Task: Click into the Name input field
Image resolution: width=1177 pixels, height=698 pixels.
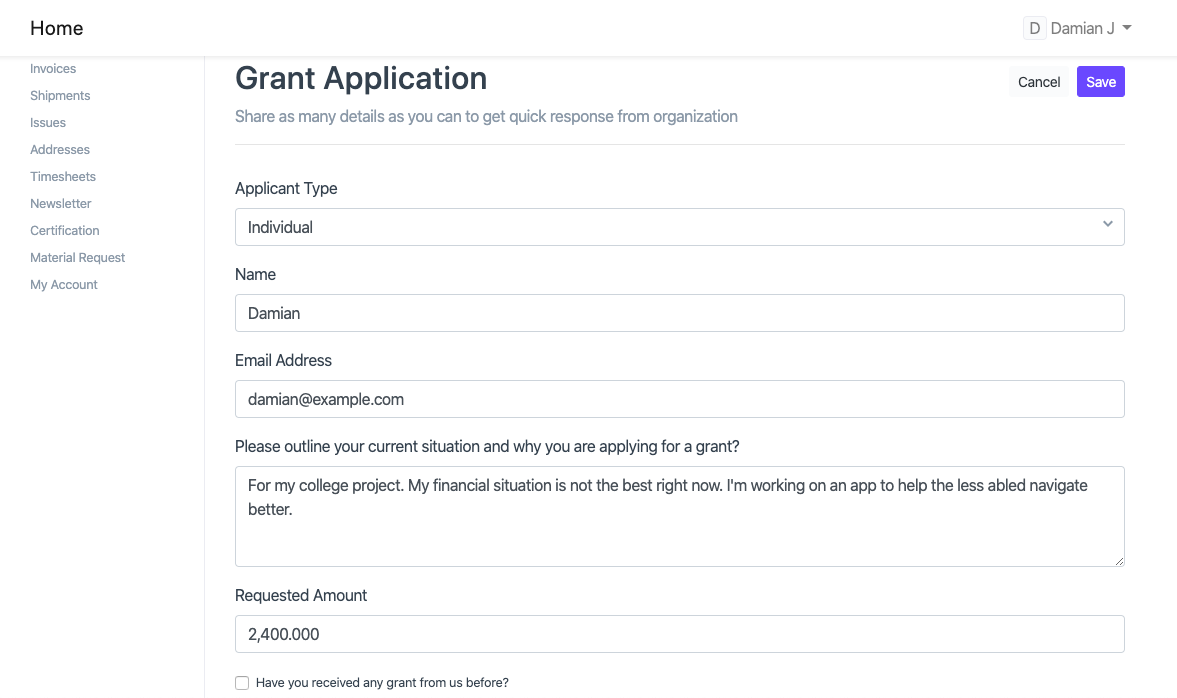Action: coord(679,313)
